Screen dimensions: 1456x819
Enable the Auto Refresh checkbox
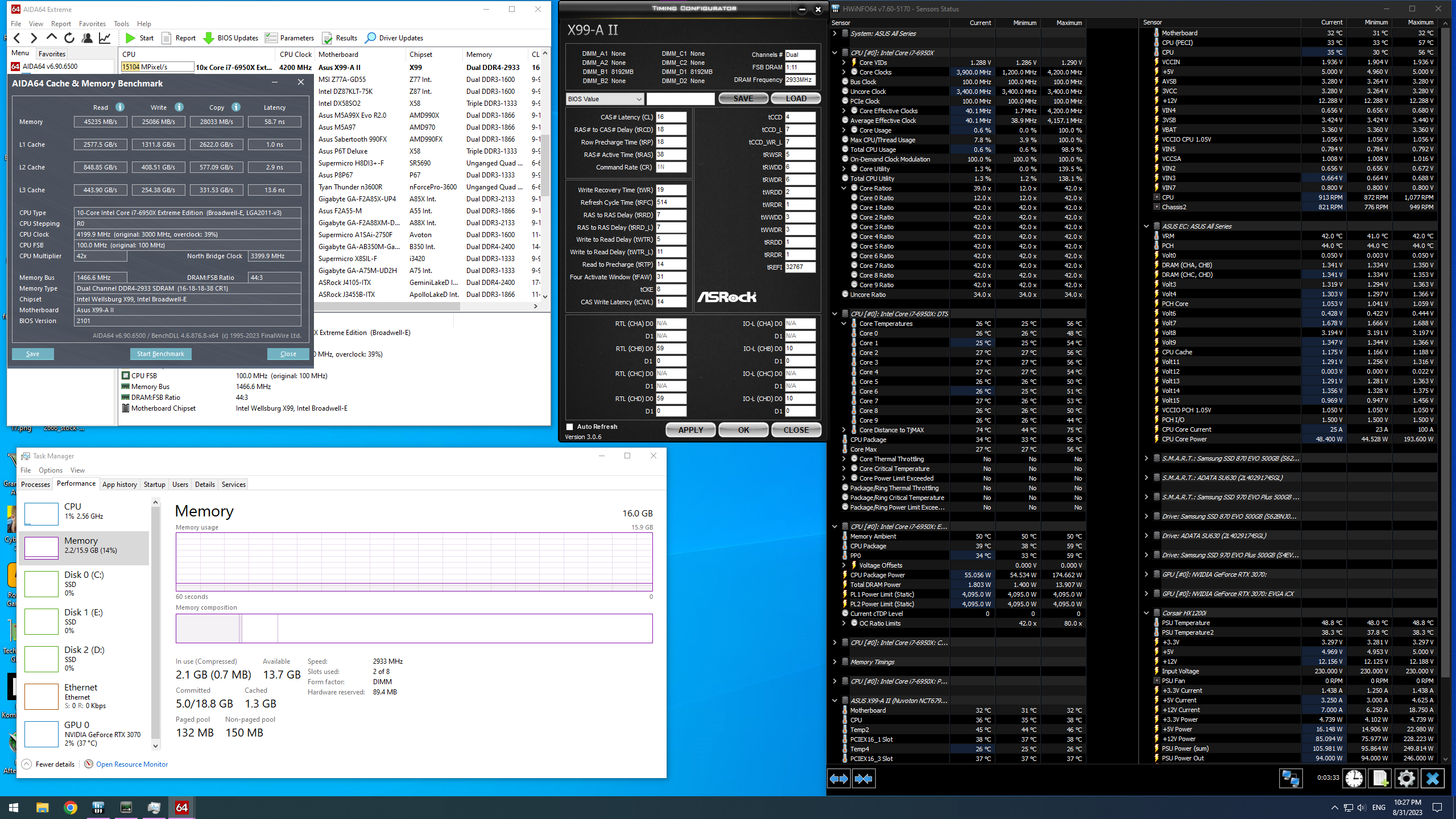click(x=570, y=427)
